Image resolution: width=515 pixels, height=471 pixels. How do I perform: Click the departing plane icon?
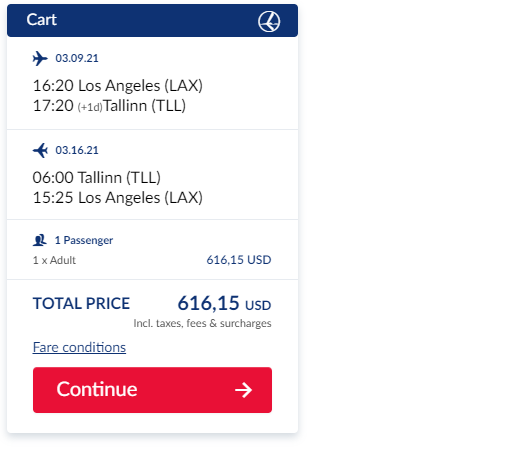(40, 58)
